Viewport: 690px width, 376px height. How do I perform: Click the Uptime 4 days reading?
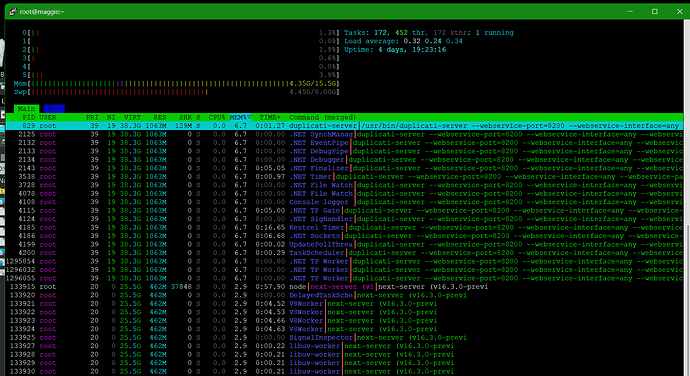point(395,49)
